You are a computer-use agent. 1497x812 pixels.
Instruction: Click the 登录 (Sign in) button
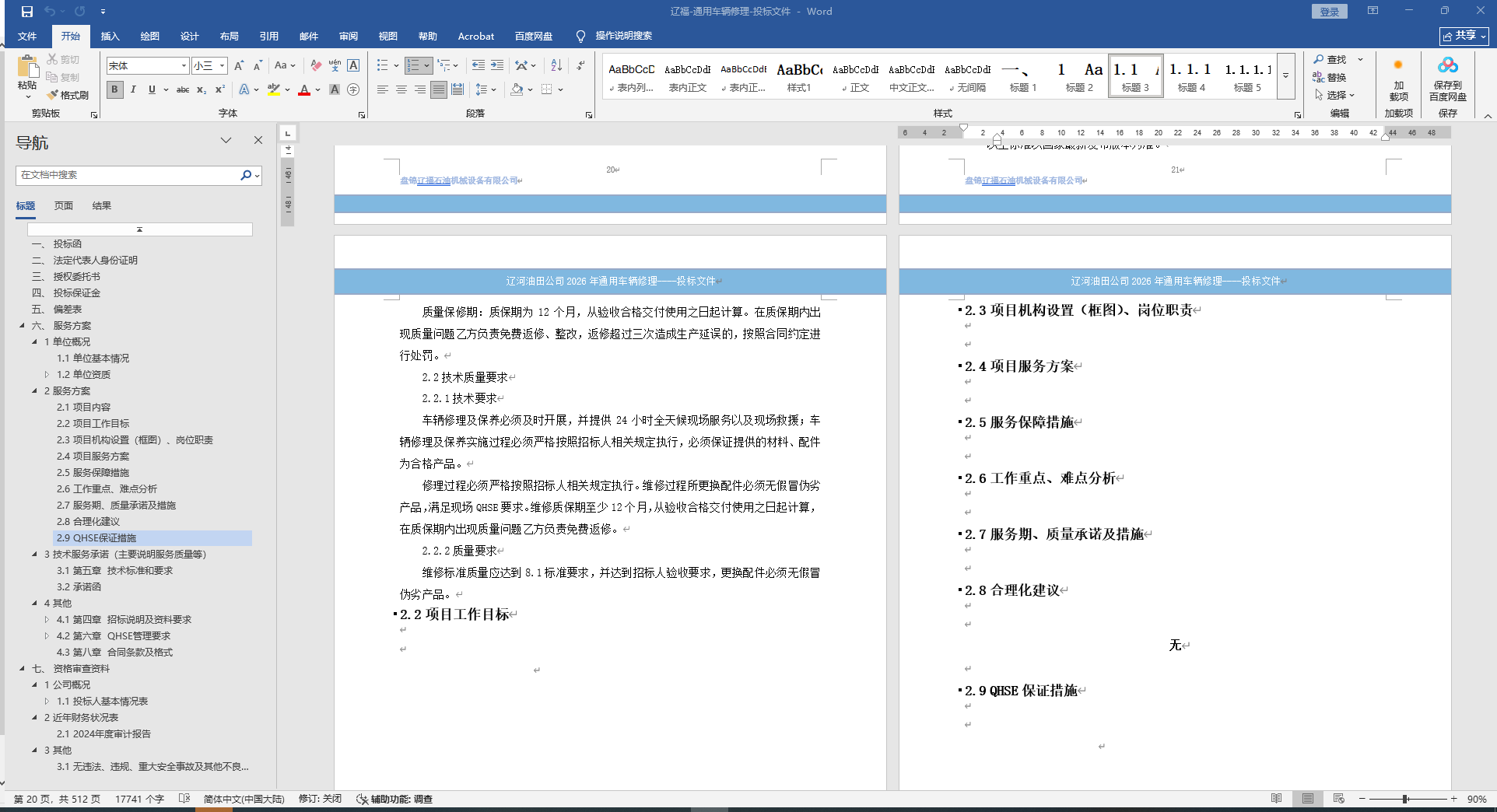1330,12
